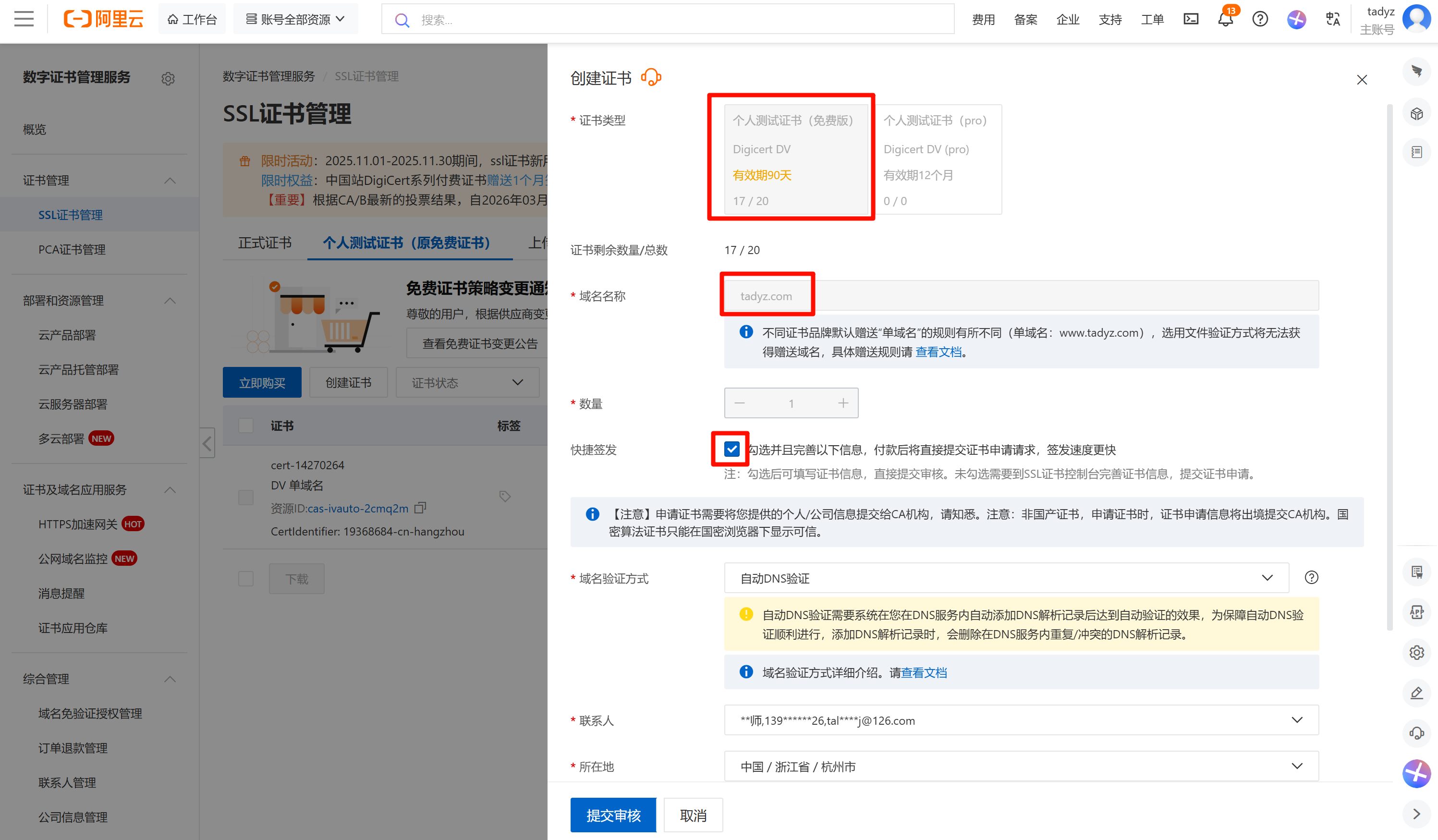Open the help question mark in top bar
The width and height of the screenshot is (1438, 840).
(x=1260, y=19)
